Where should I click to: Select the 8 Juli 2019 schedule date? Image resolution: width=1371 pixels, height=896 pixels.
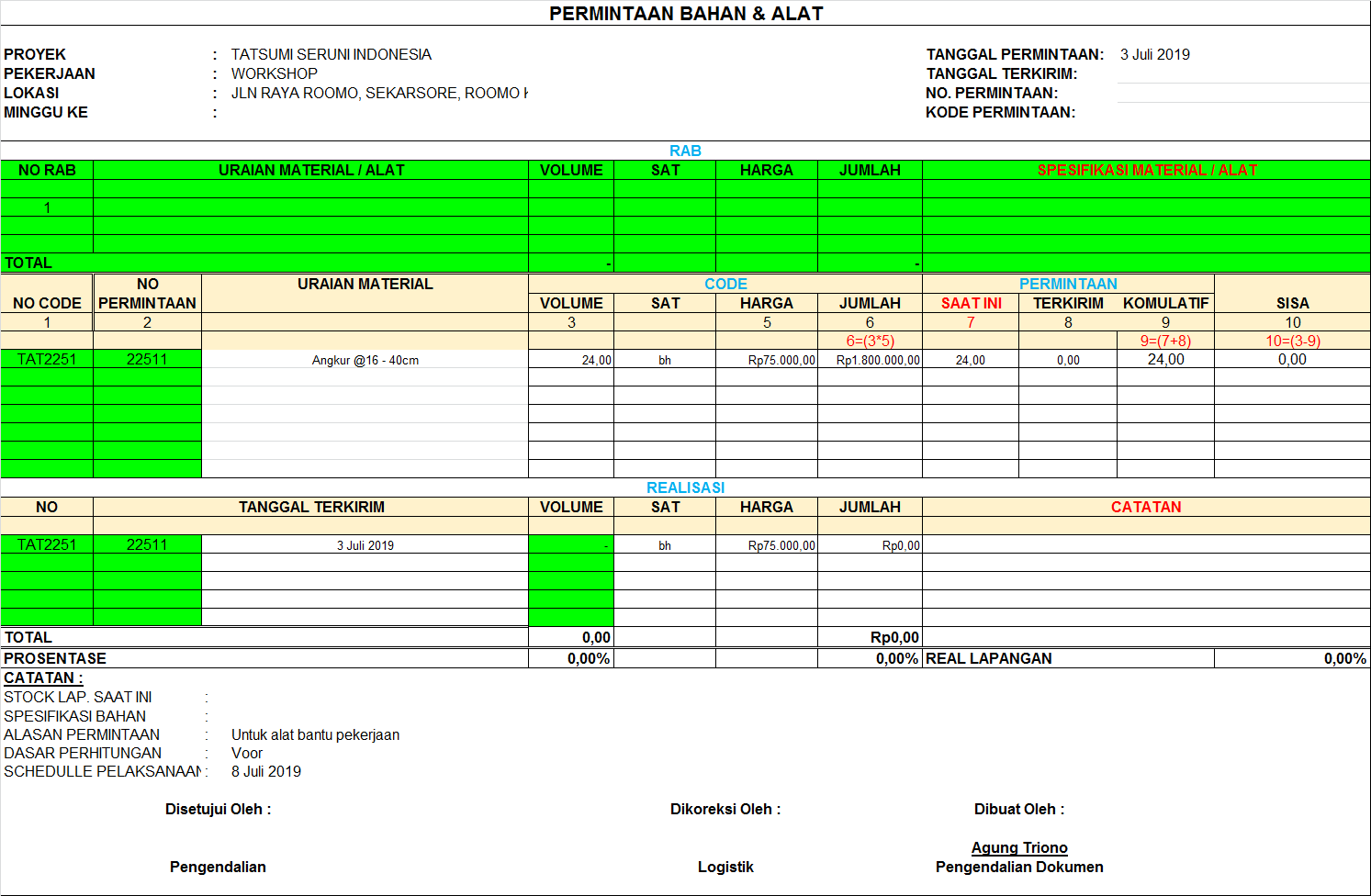(266, 771)
